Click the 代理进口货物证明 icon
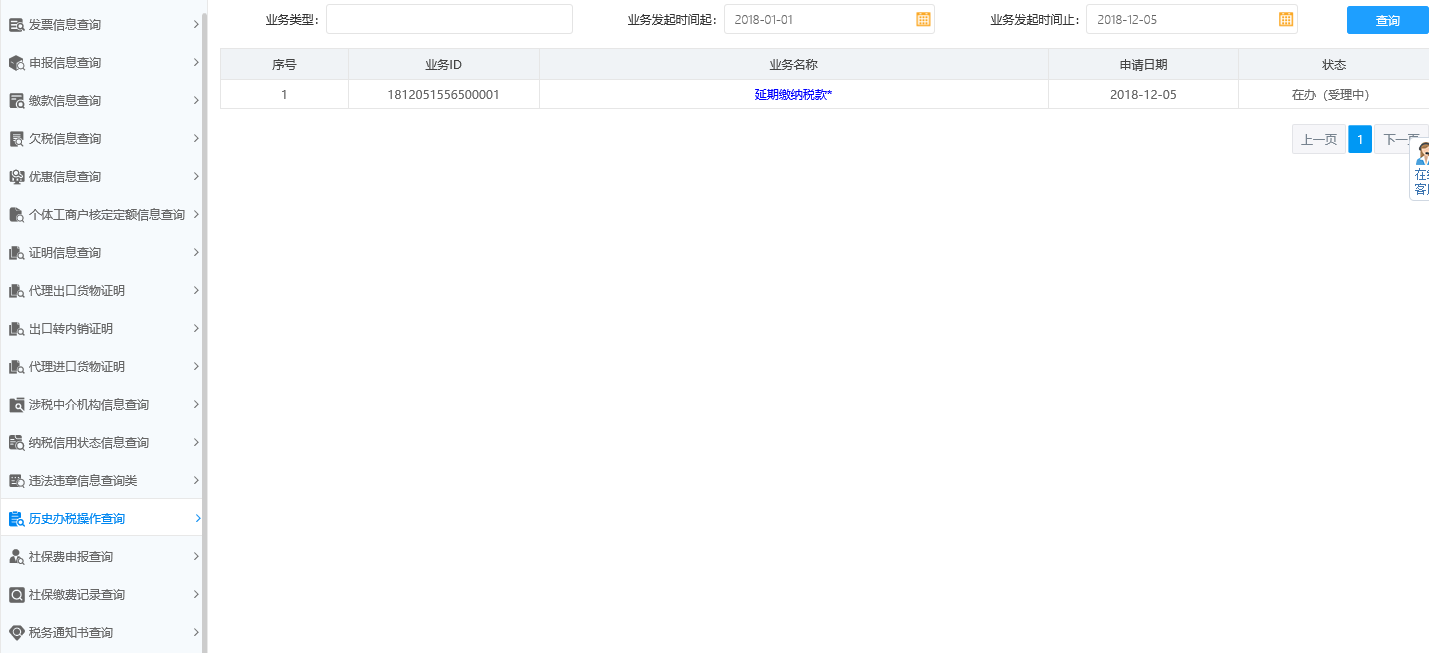Screen dimensions: 1429x653 (x=16, y=366)
